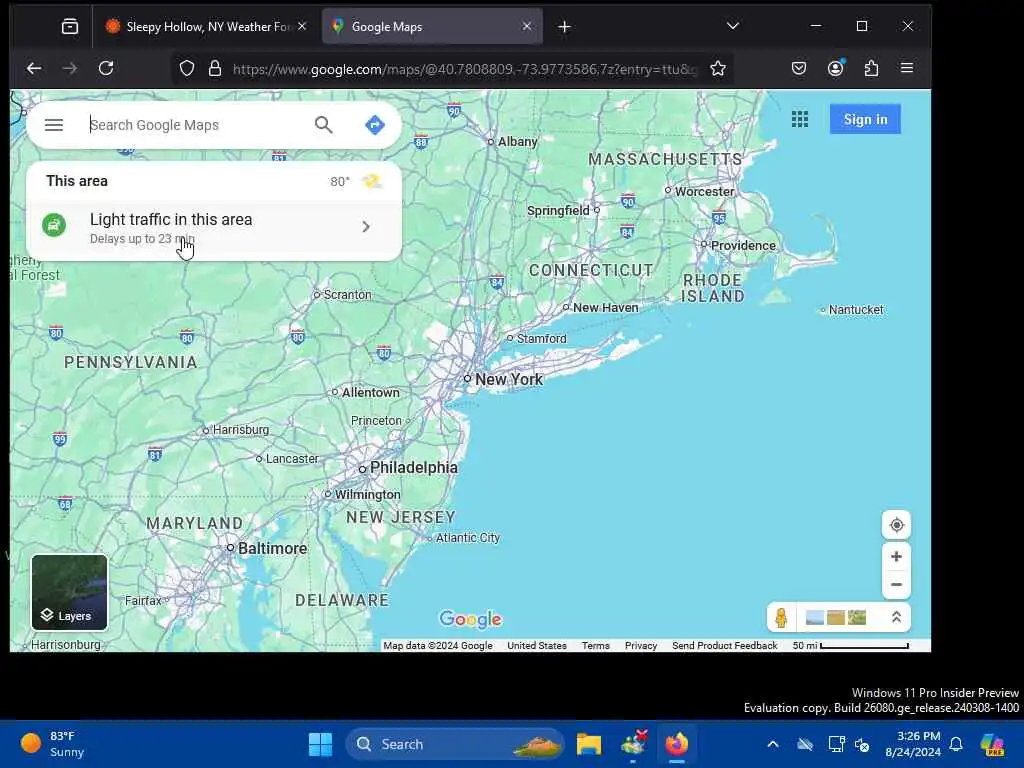Open Directions with the blue arrow icon

pyautogui.click(x=375, y=125)
